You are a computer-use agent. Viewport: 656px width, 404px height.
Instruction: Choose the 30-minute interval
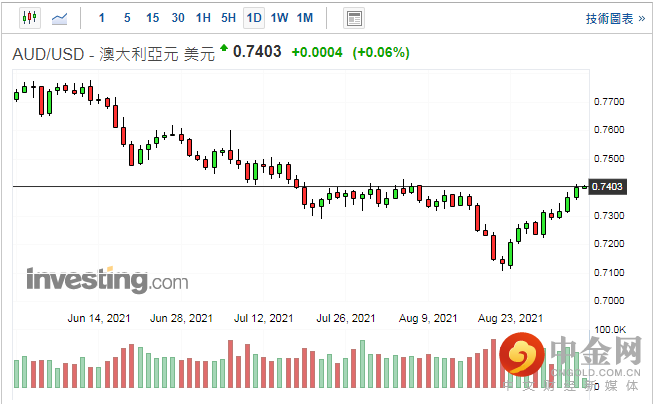pos(178,18)
